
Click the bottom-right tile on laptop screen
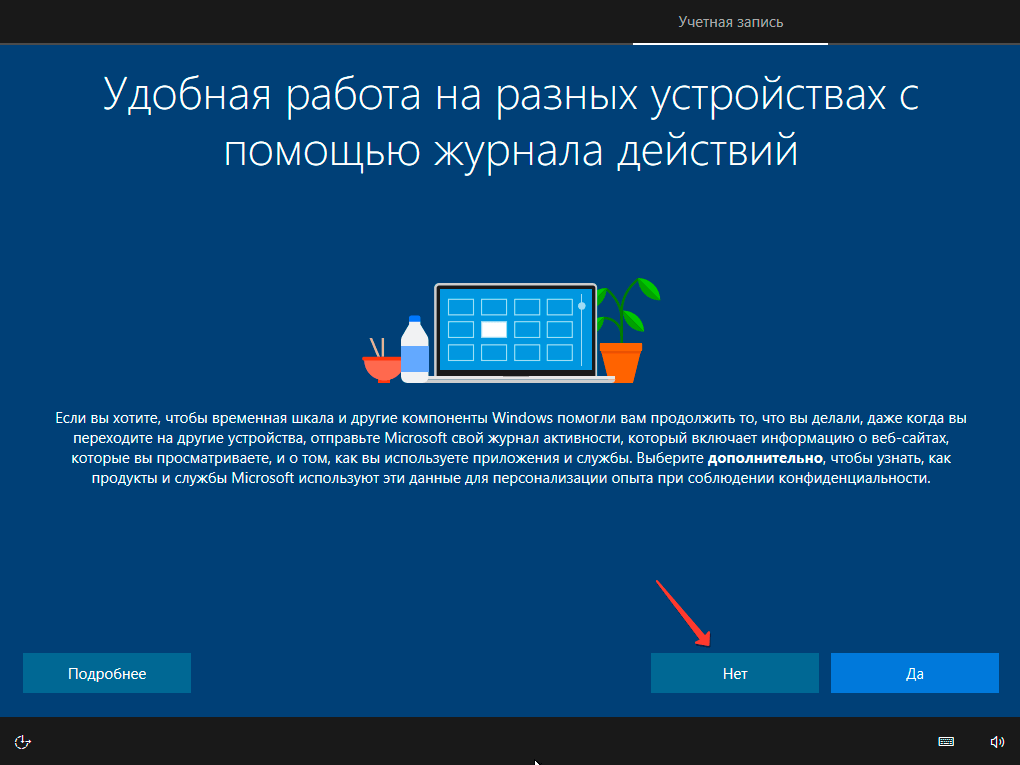[560, 352]
